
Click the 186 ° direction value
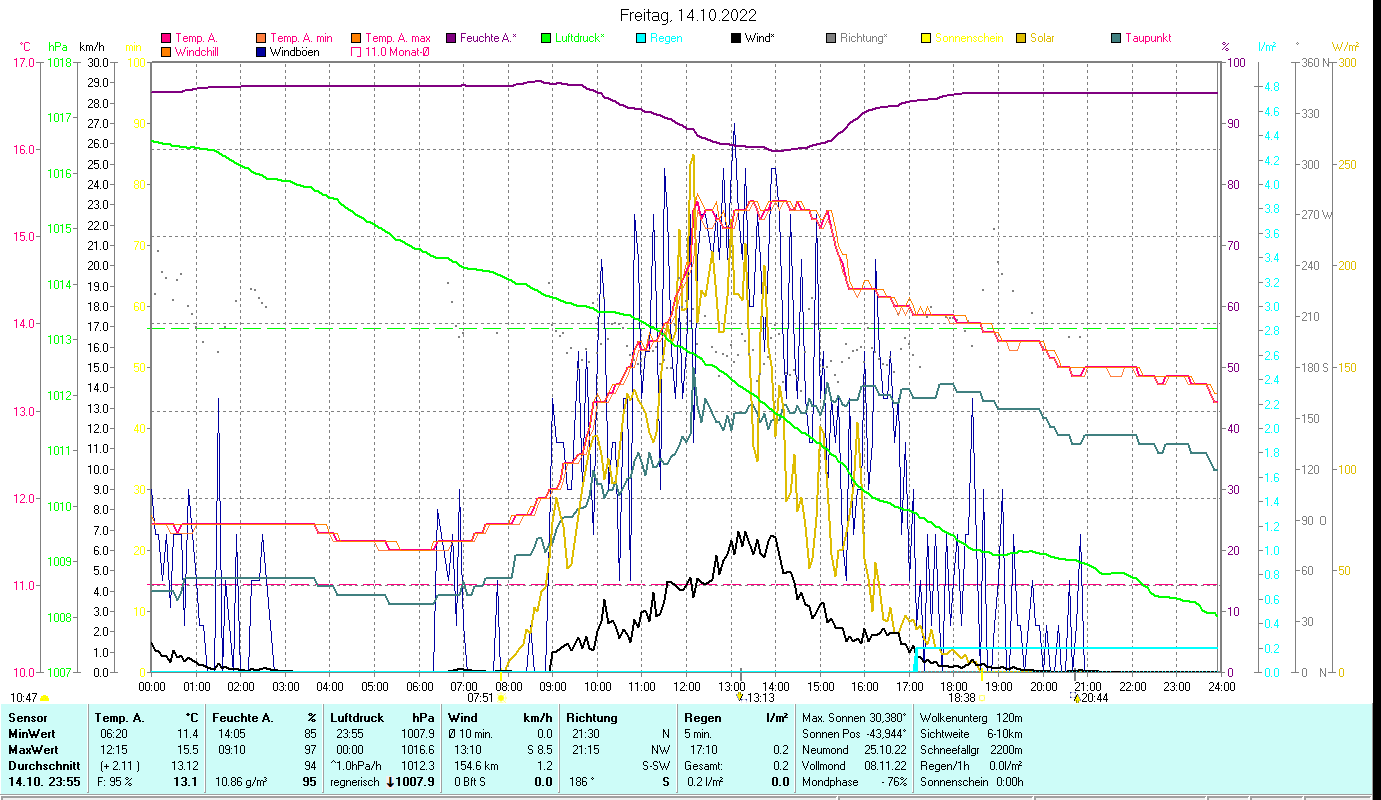coord(581,782)
